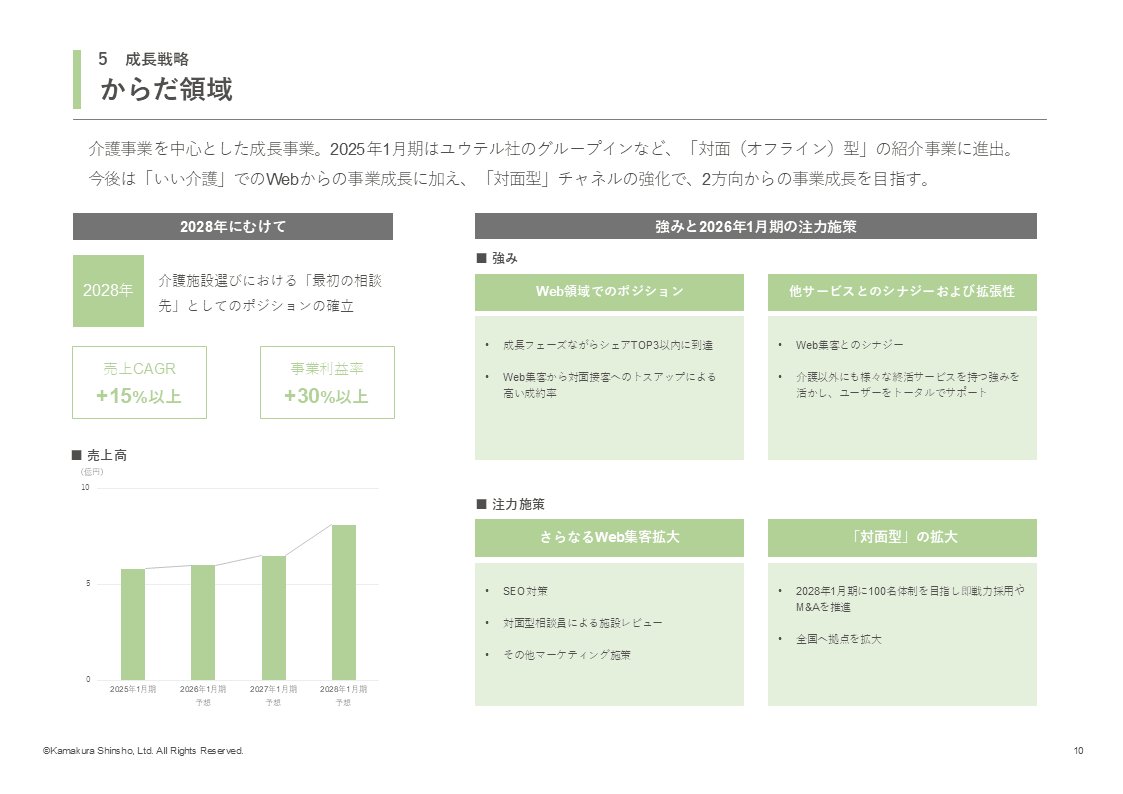Click the 「対面型」の拡大 heading

pos(901,538)
